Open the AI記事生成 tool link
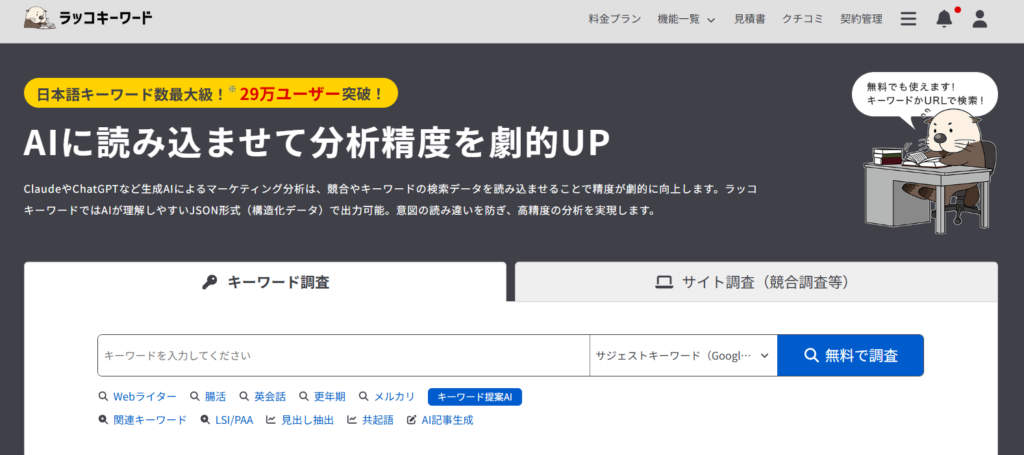This screenshot has height=455, width=1024. coord(440,420)
